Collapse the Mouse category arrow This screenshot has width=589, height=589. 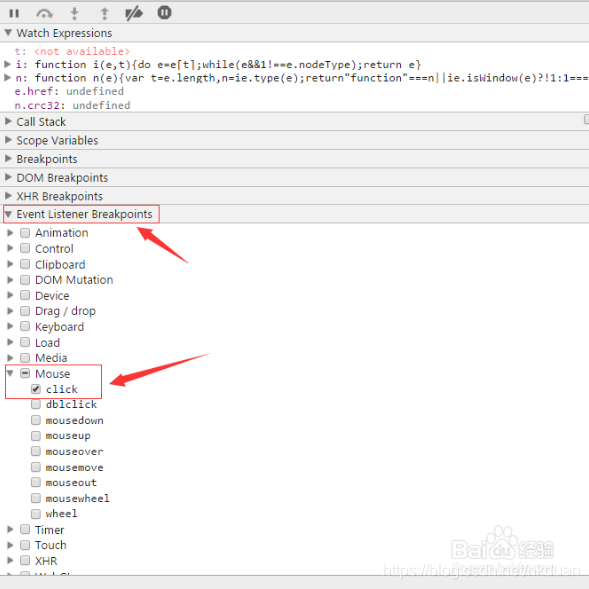click(11, 373)
